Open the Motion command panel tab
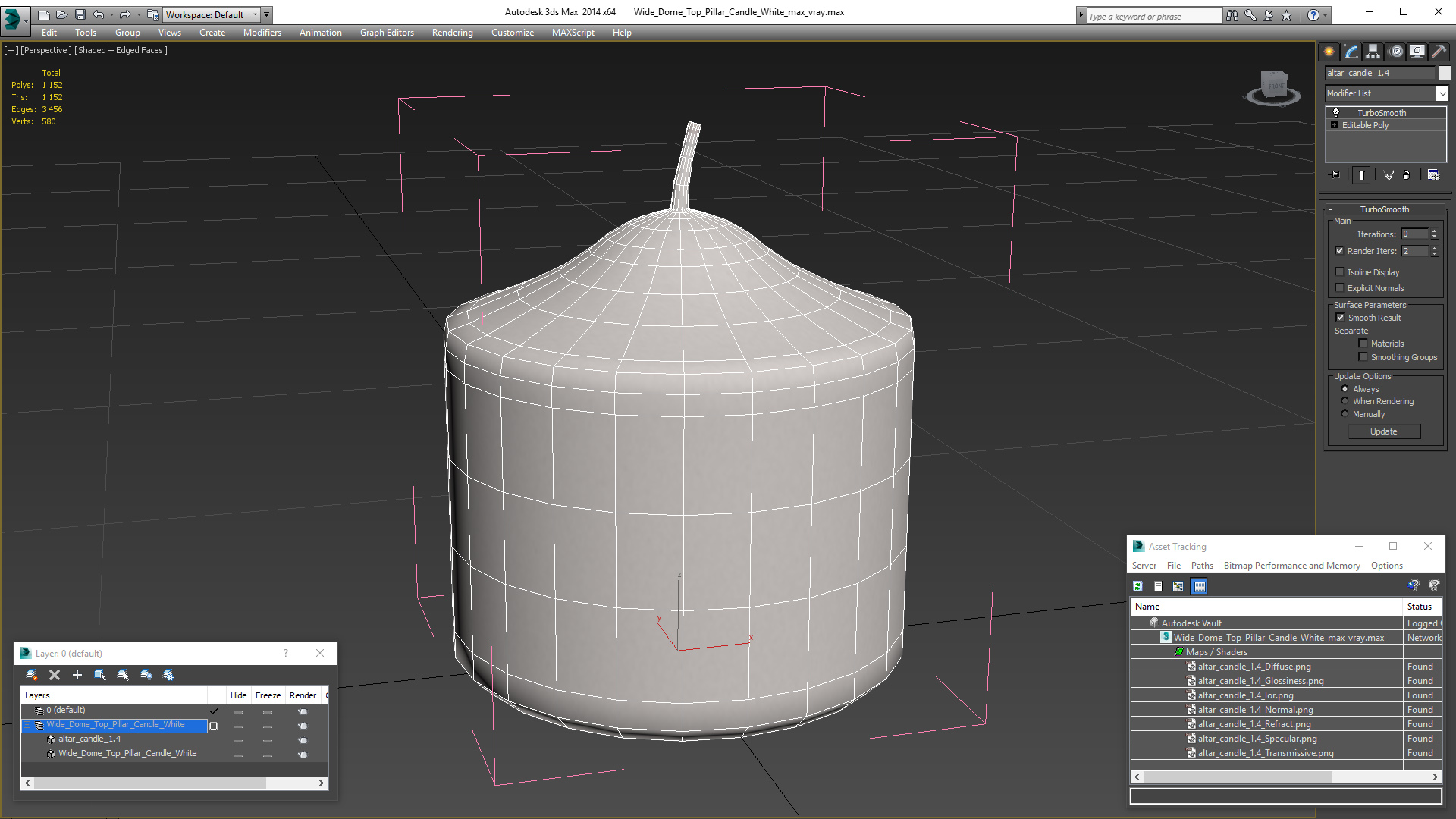 pos(1396,52)
